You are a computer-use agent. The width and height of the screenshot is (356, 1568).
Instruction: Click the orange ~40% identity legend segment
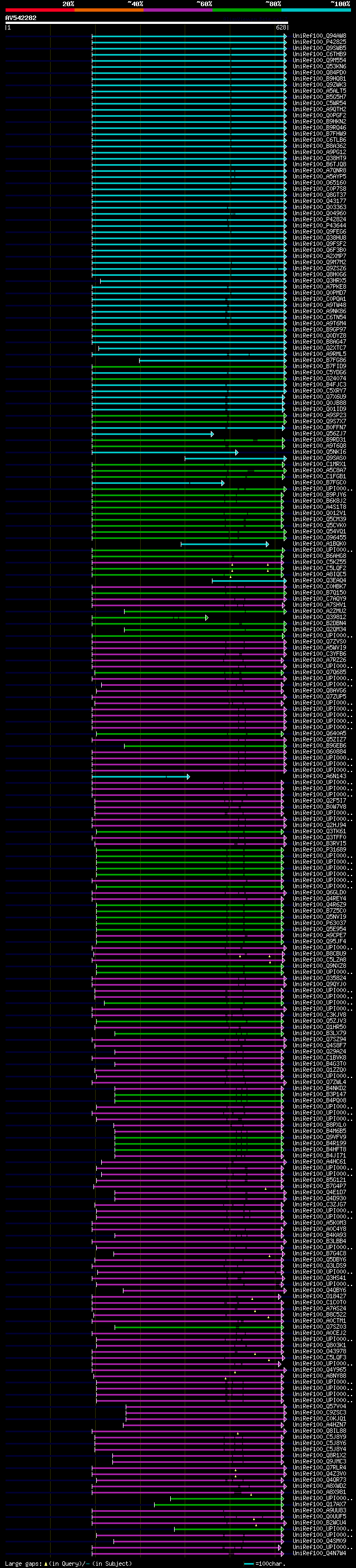pyautogui.click(x=109, y=10)
